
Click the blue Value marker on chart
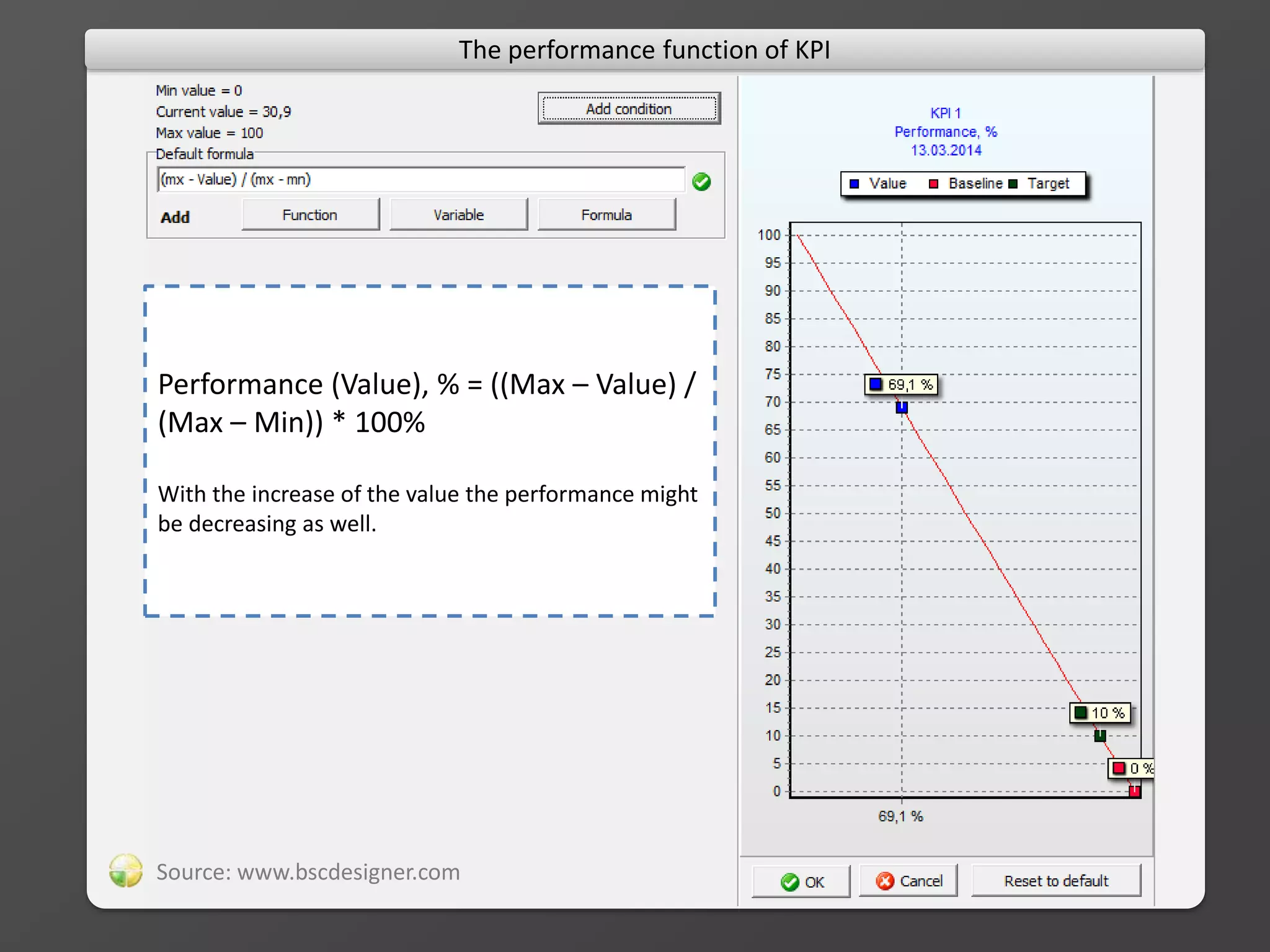point(902,407)
